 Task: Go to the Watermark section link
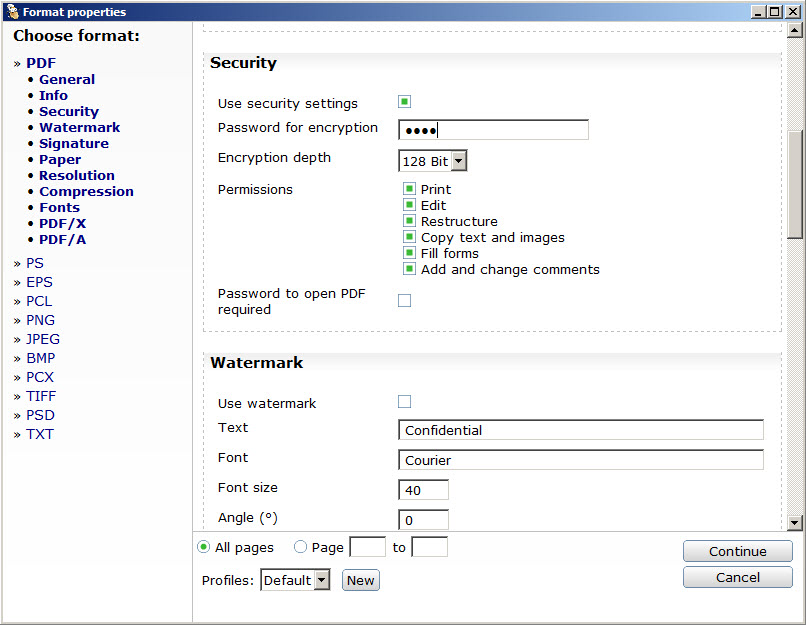79,128
